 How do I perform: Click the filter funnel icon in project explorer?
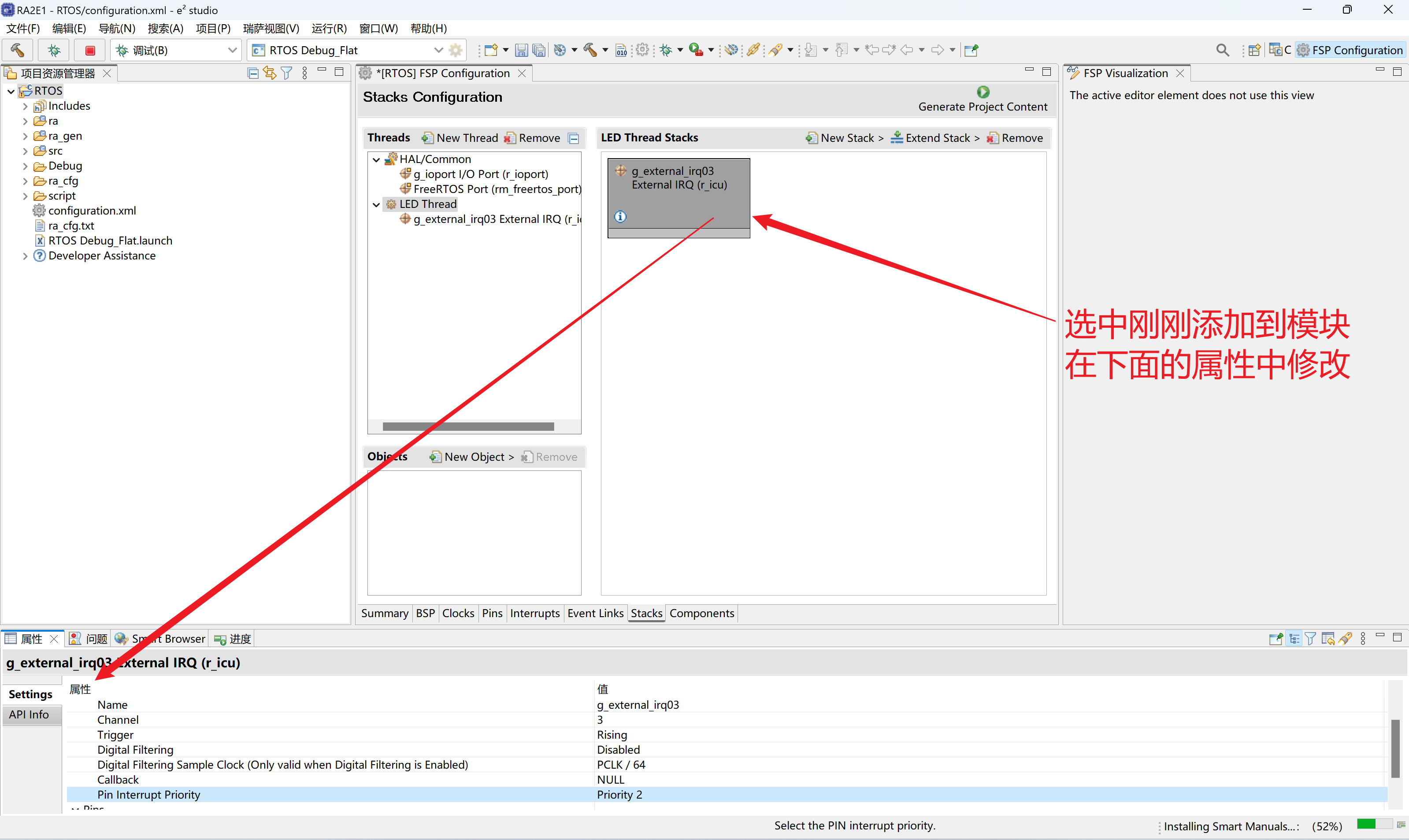(286, 73)
